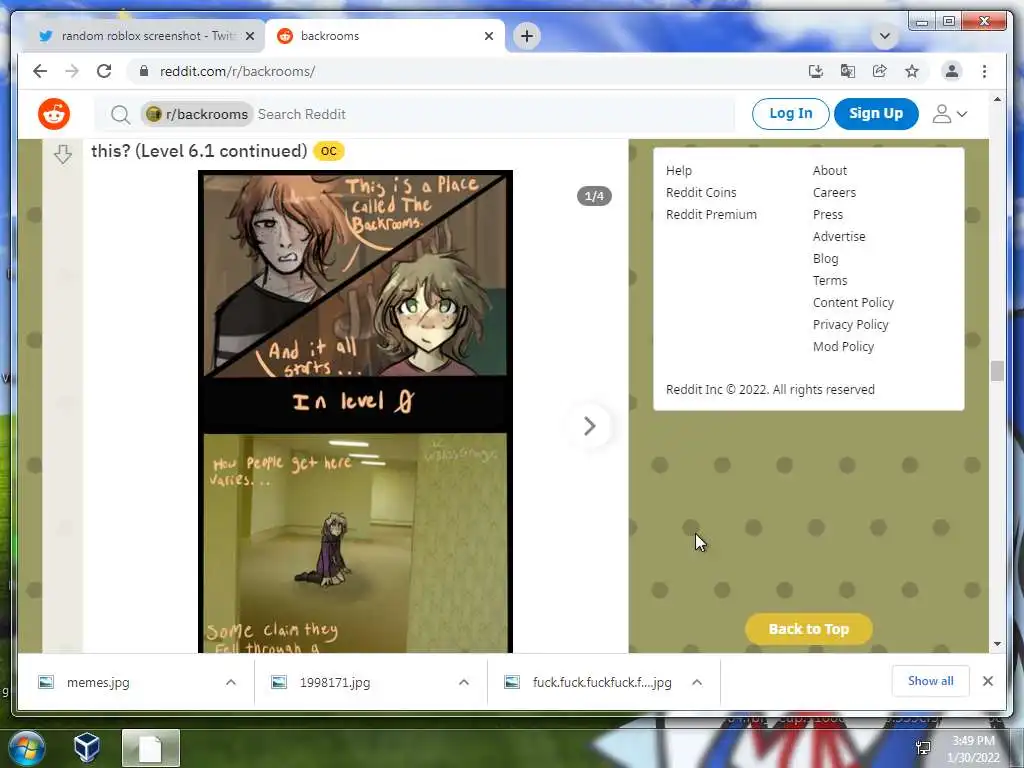Expand options for the fuck.fuck download
The width and height of the screenshot is (1024, 768).
[697, 682]
